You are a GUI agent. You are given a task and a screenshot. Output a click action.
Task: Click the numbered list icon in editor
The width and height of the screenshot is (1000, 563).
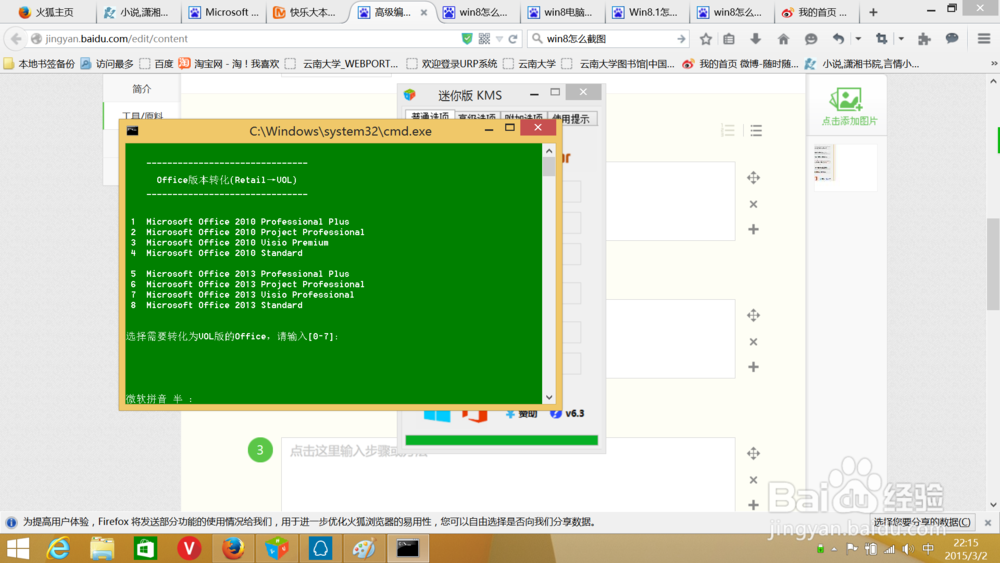click(x=728, y=131)
